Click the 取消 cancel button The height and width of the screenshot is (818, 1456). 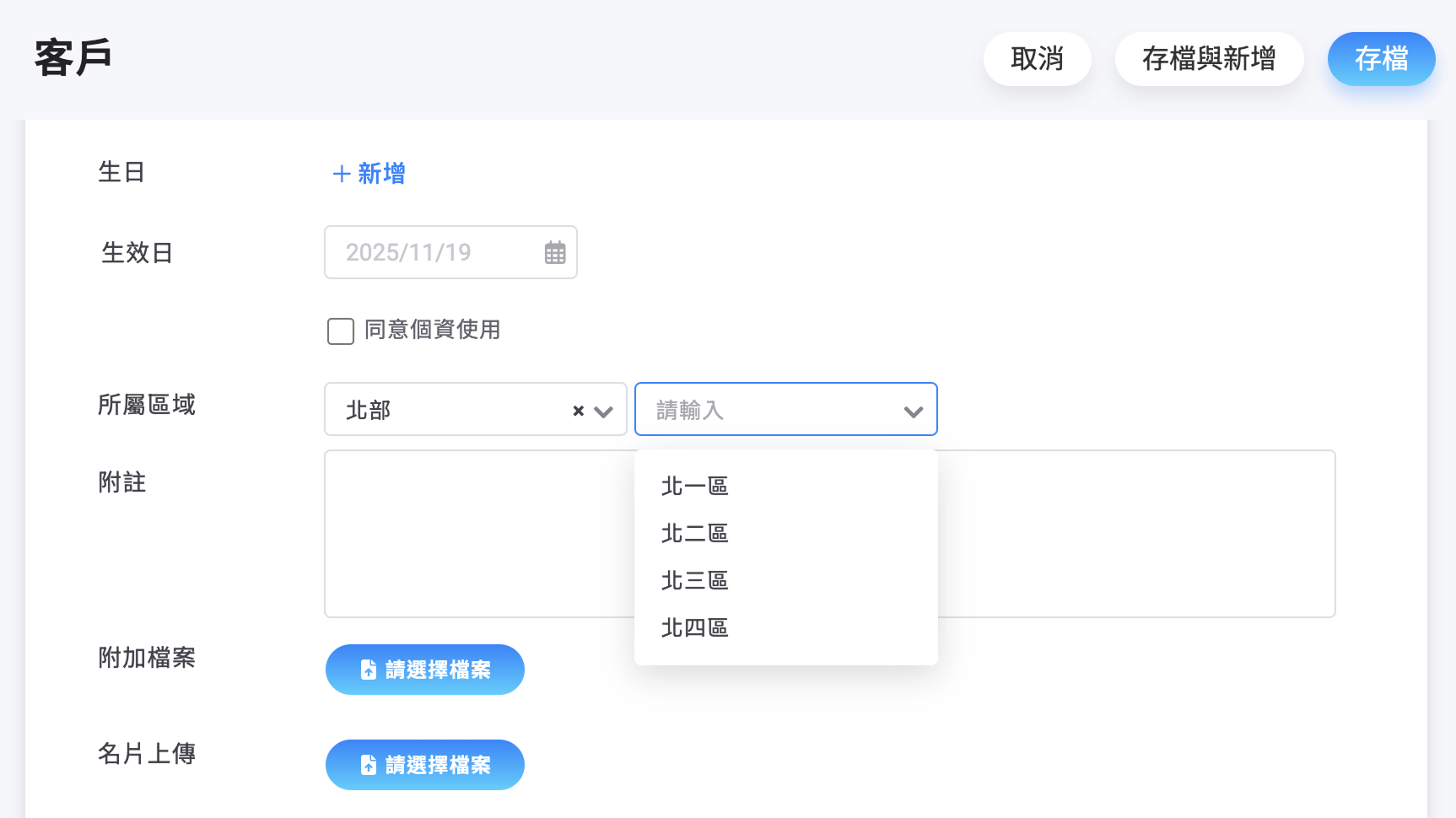(1038, 59)
